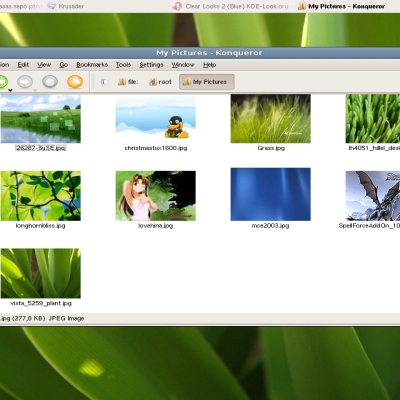The width and height of the screenshot is (400, 400).
Task: Toggle the location bar edit icon
Action: pyautogui.click(x=104, y=82)
